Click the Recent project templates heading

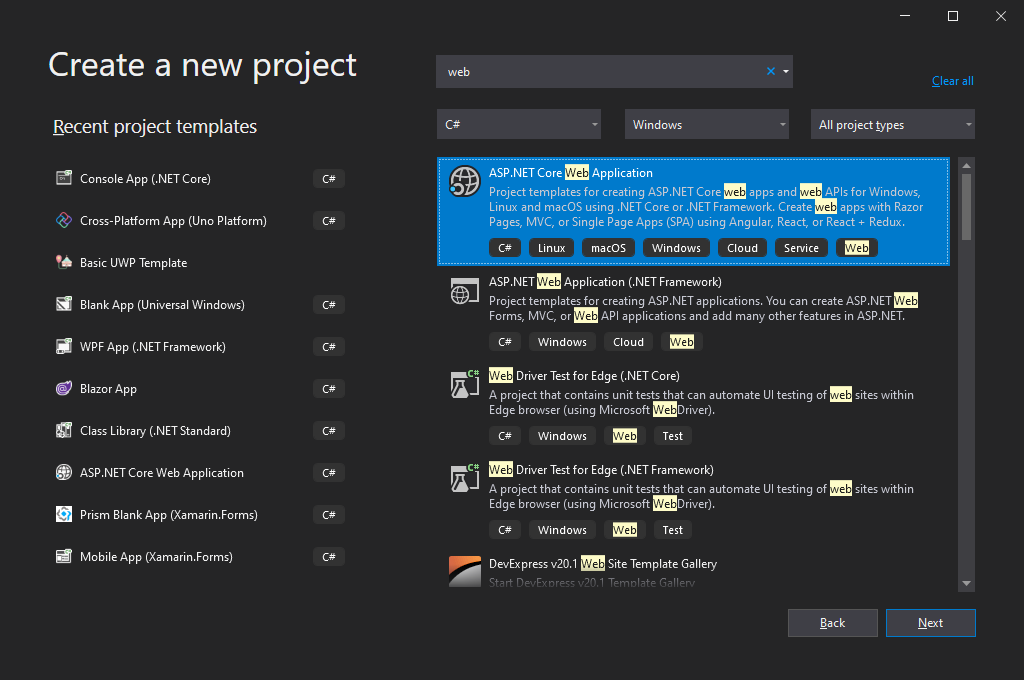(x=155, y=126)
